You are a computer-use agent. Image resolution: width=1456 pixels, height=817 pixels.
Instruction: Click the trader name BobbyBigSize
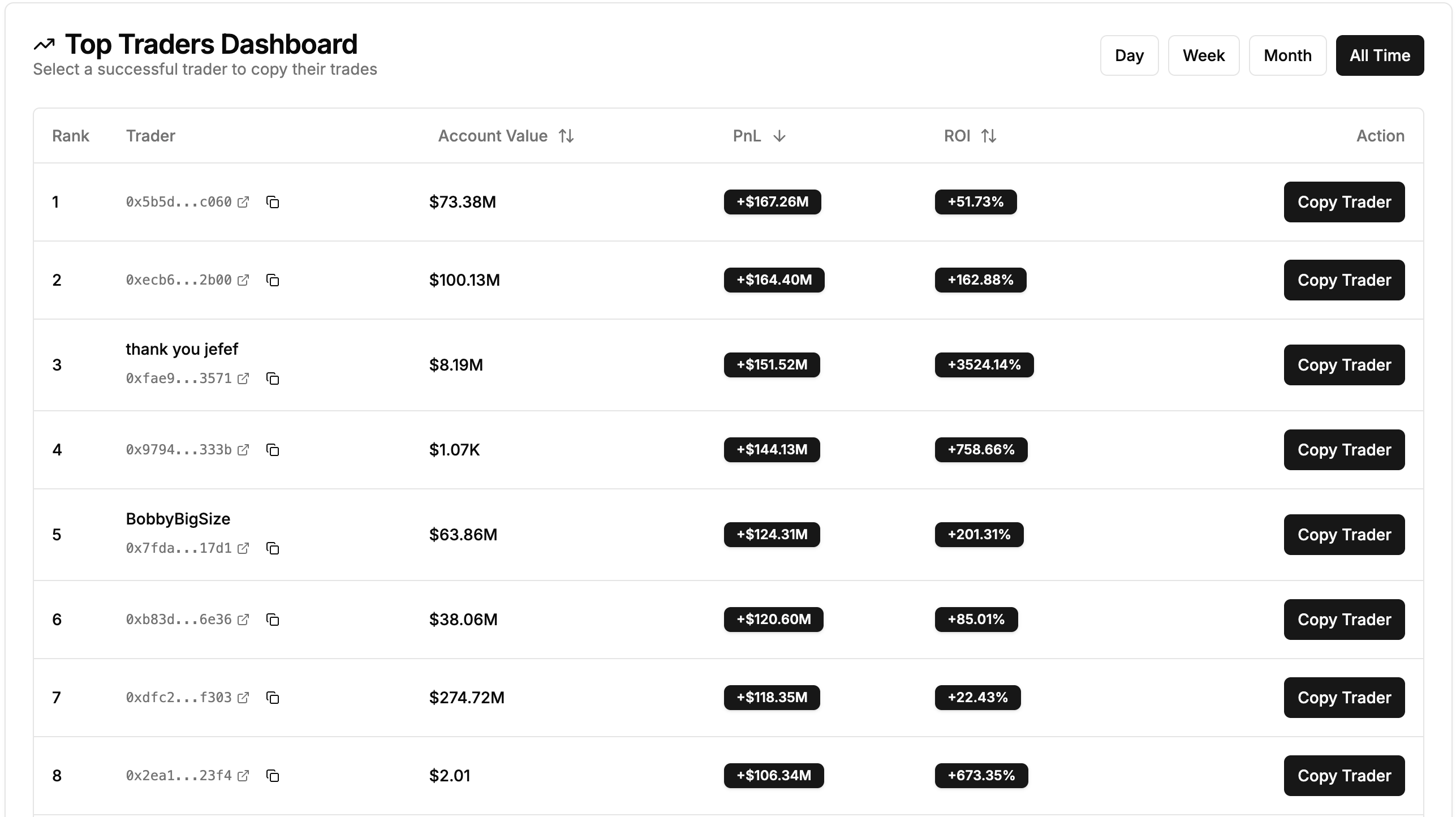tap(178, 518)
